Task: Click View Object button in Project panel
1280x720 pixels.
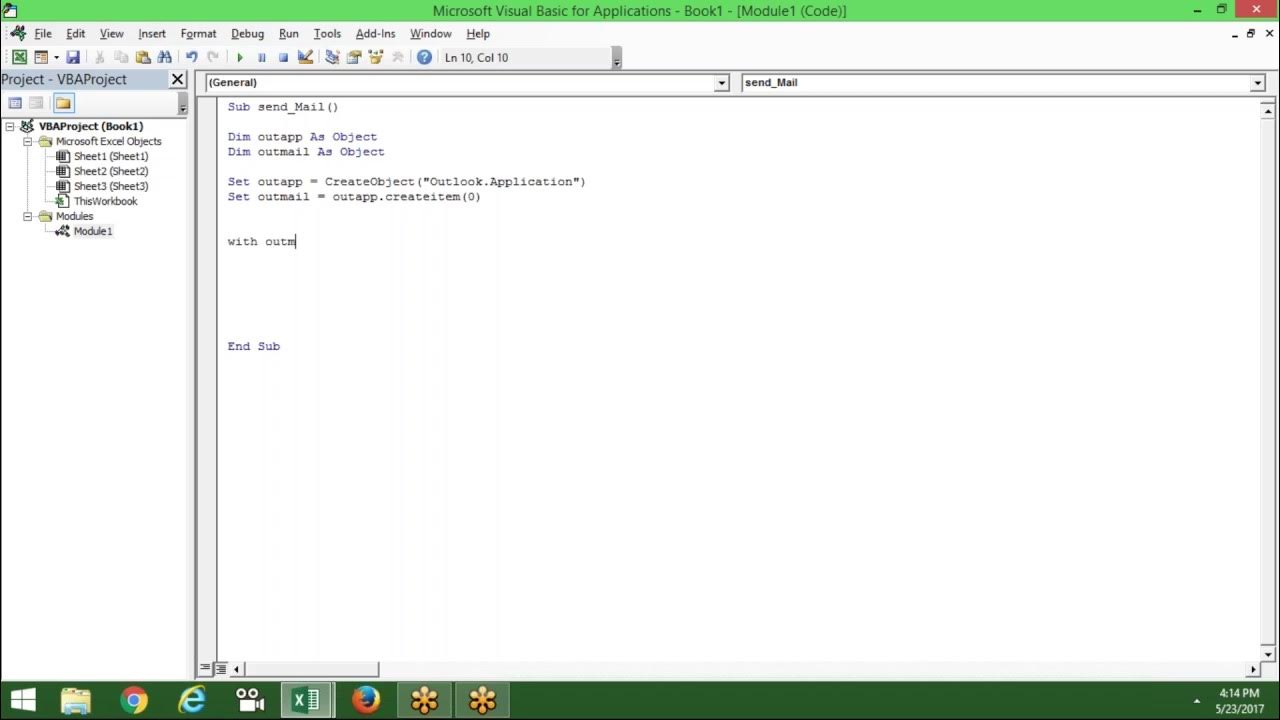Action: pyautogui.click(x=37, y=103)
